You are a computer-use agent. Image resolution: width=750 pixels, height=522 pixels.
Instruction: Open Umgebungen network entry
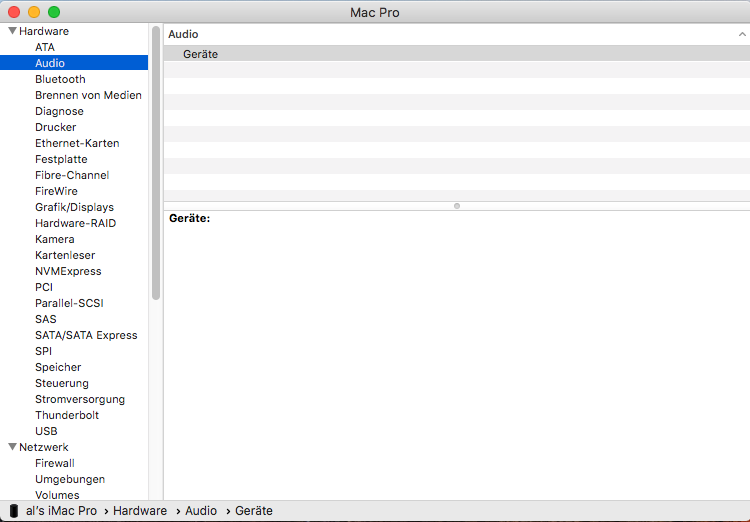pyautogui.click(x=70, y=479)
